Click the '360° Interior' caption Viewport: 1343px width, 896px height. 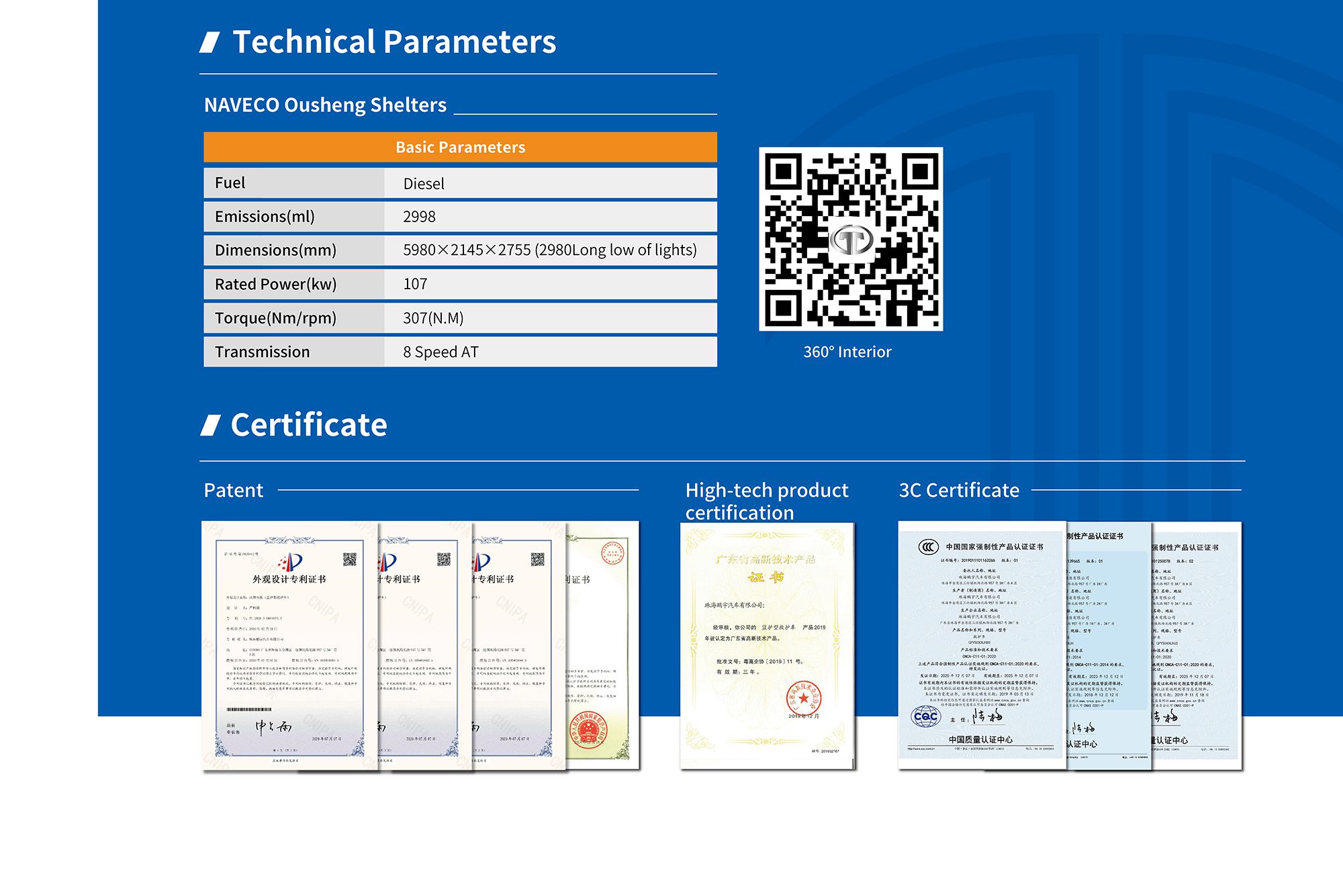pyautogui.click(x=847, y=352)
